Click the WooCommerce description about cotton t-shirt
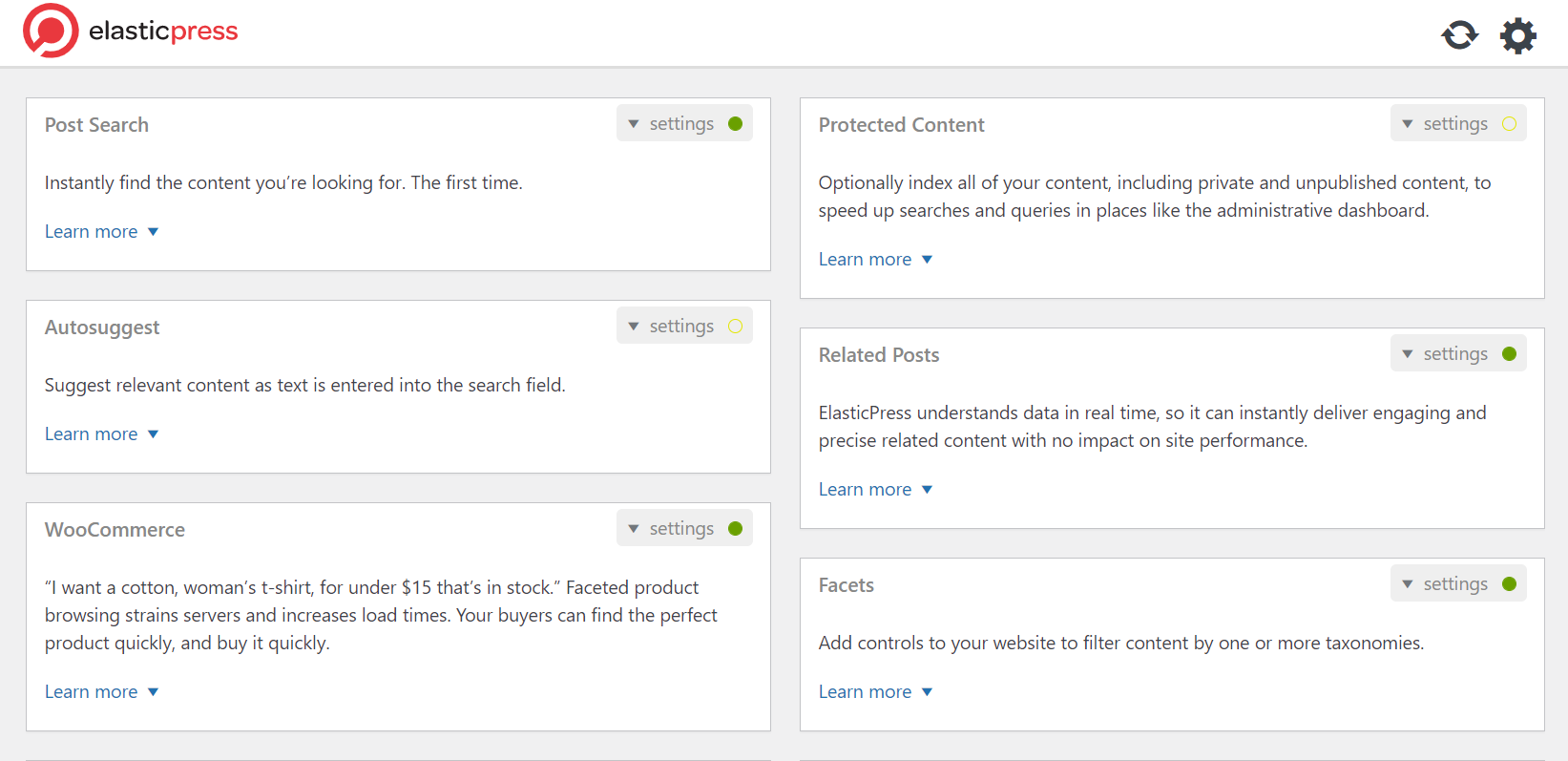The image size is (1568, 761). click(381, 615)
